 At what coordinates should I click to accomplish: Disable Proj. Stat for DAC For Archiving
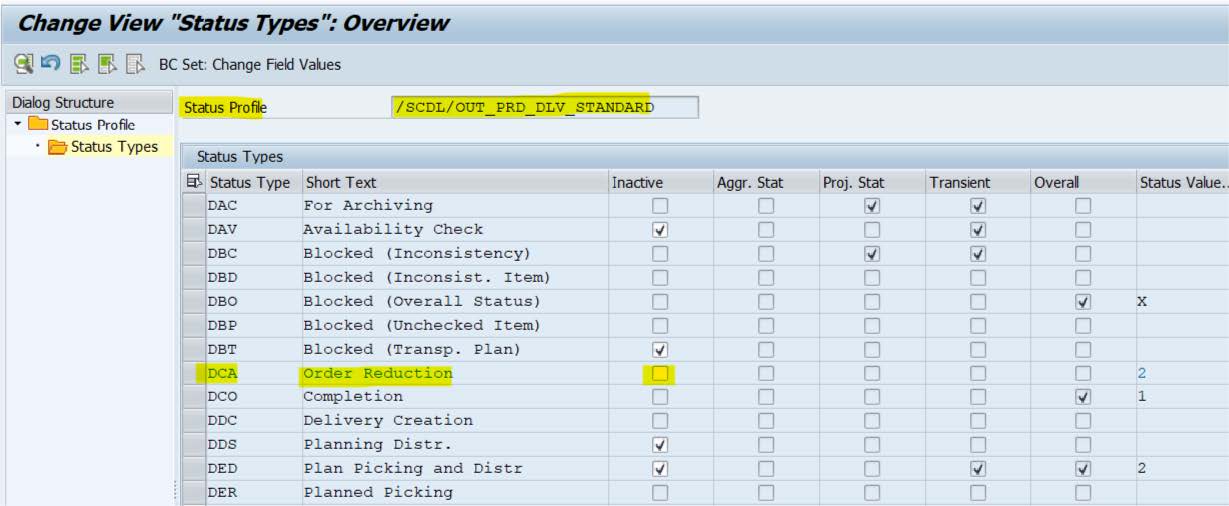tap(871, 205)
